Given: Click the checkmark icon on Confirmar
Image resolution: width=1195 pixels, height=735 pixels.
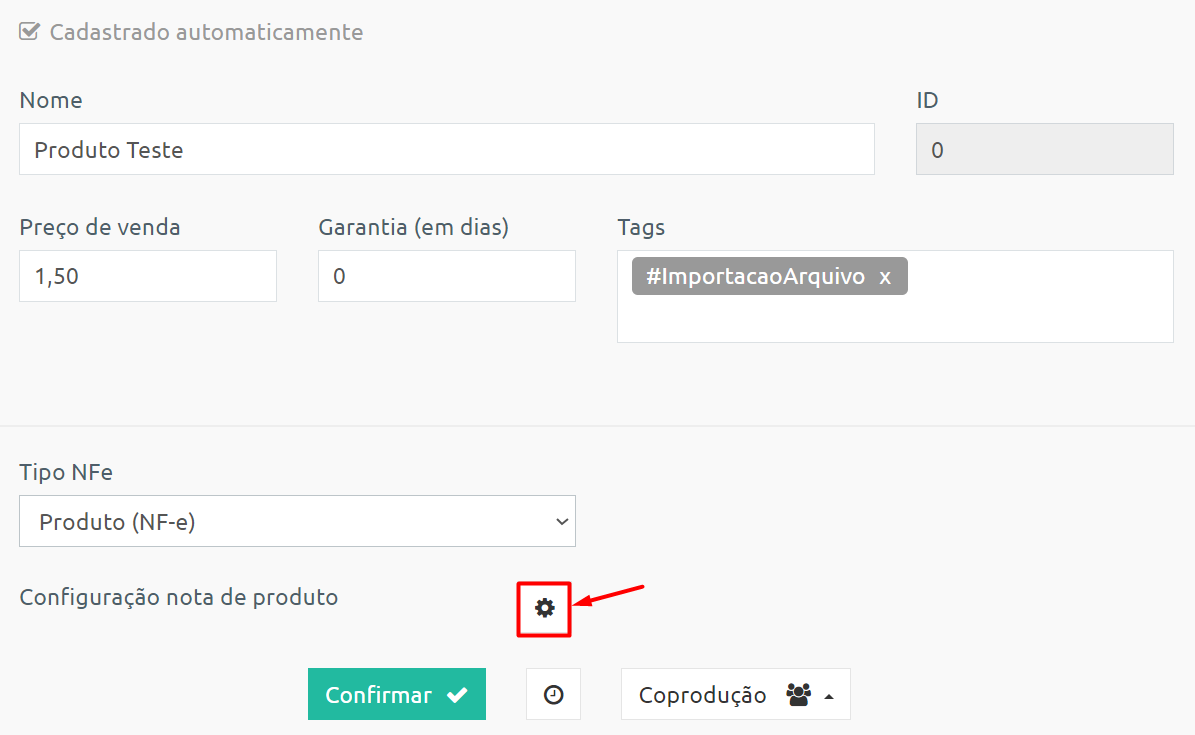Looking at the screenshot, I should (x=457, y=695).
